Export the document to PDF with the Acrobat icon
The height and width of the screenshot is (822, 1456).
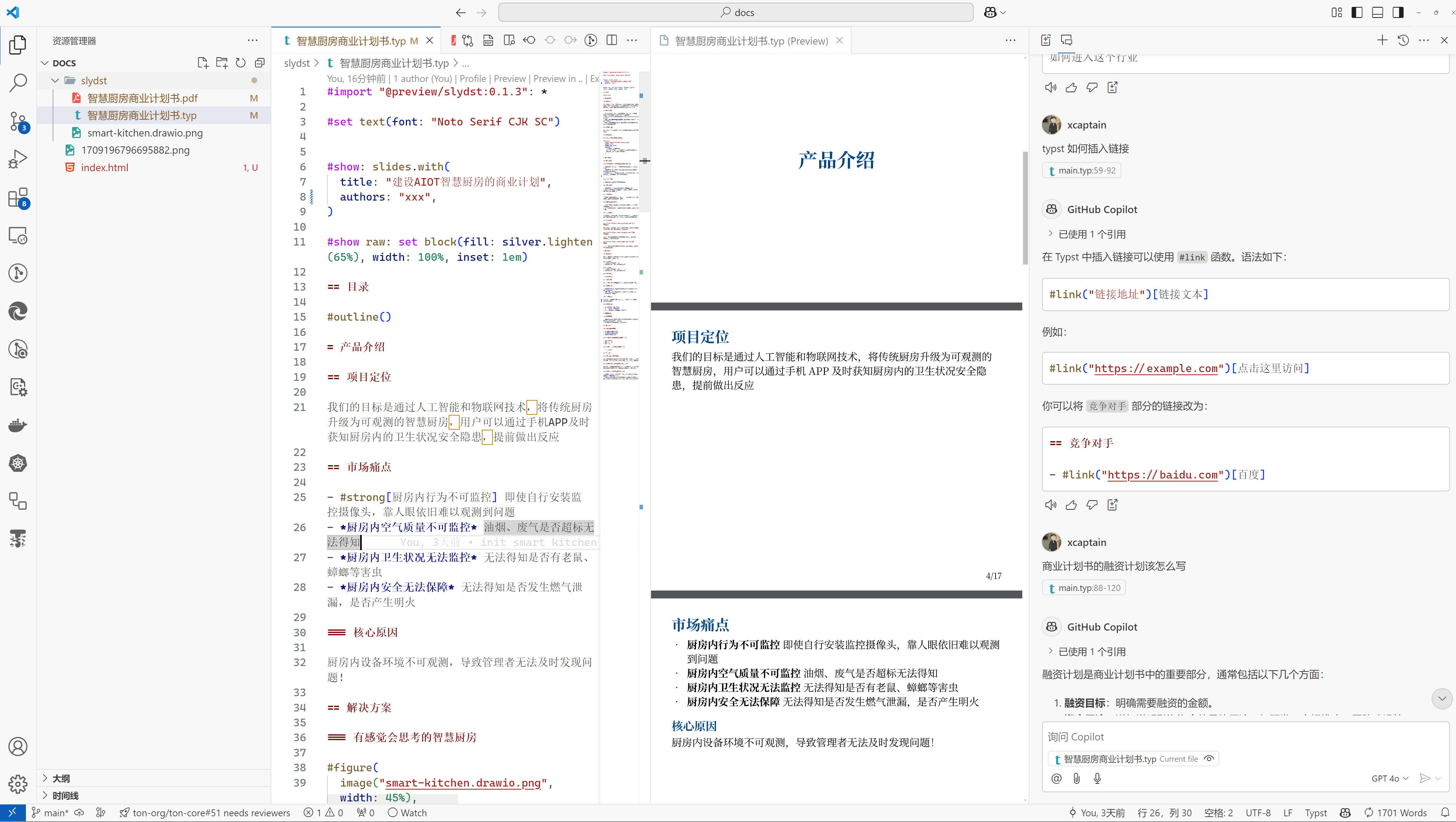click(x=453, y=40)
